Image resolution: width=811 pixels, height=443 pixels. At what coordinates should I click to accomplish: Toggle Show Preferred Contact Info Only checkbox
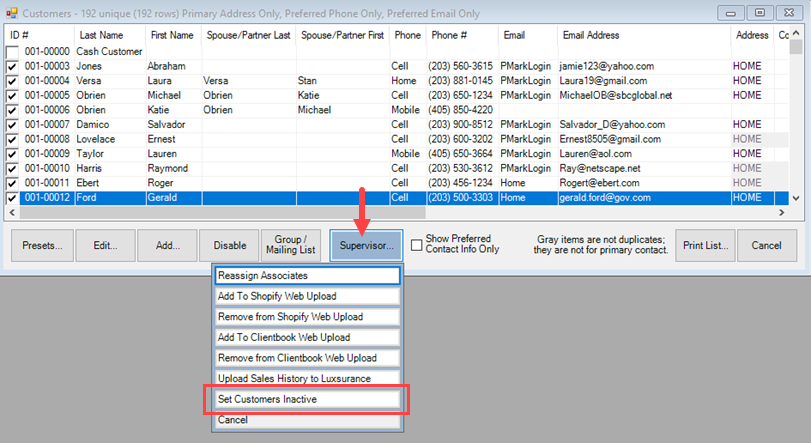pos(417,246)
